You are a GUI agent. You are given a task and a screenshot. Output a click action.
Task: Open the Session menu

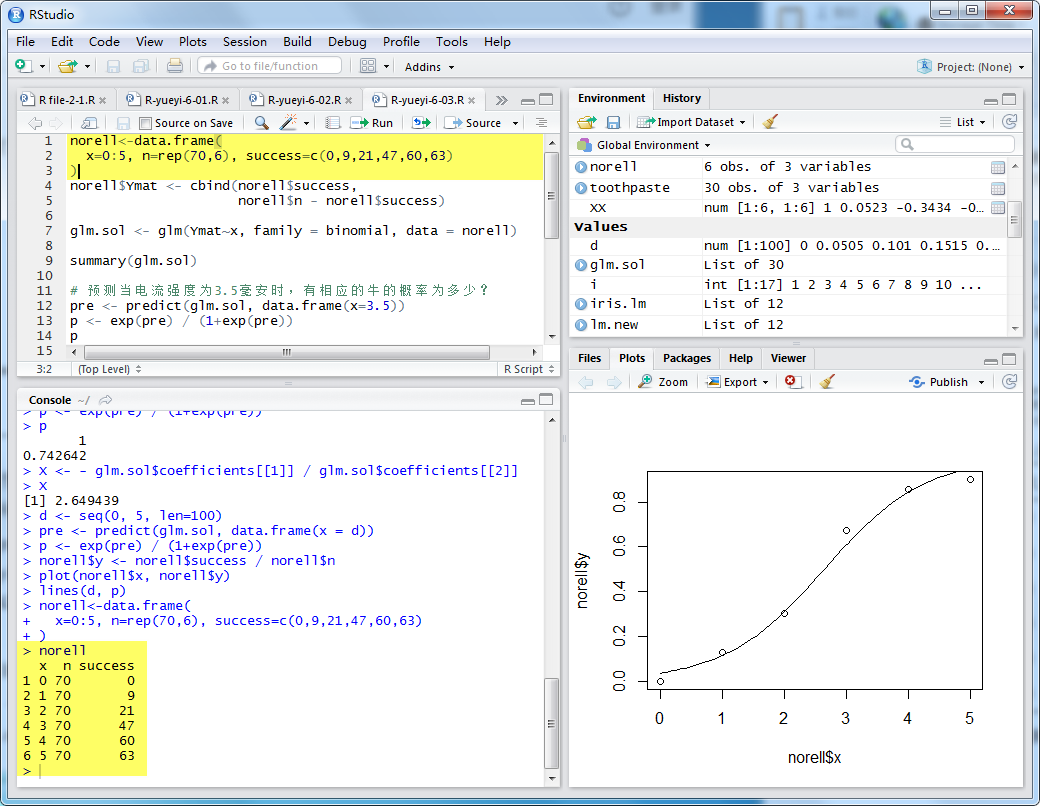pyautogui.click(x=244, y=42)
